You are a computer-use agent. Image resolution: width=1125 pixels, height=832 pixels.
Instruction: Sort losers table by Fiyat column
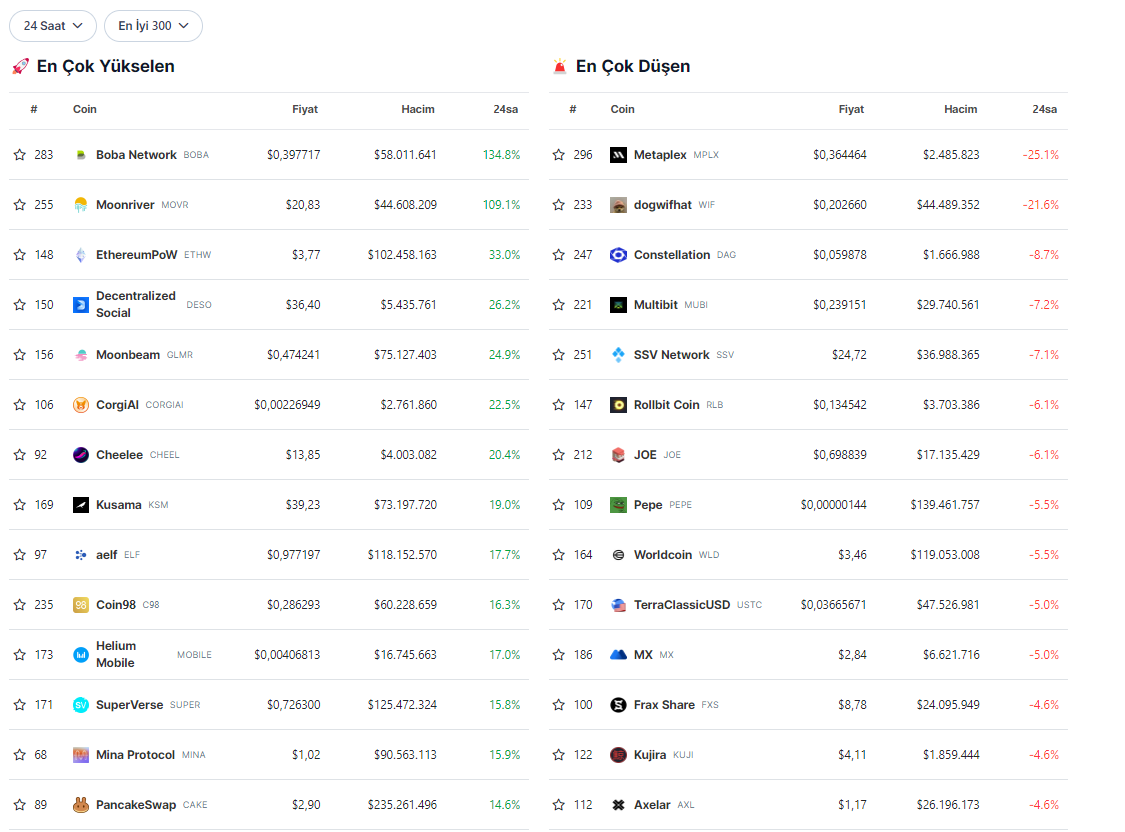[x=851, y=109]
